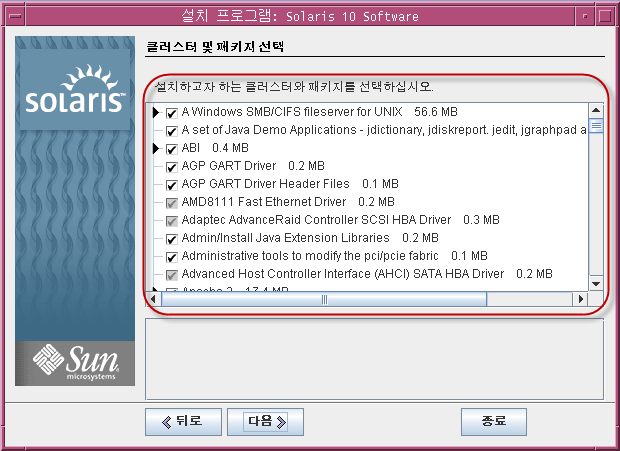Expand the ABI cluster node
This screenshot has width=620, height=451.
point(156,149)
